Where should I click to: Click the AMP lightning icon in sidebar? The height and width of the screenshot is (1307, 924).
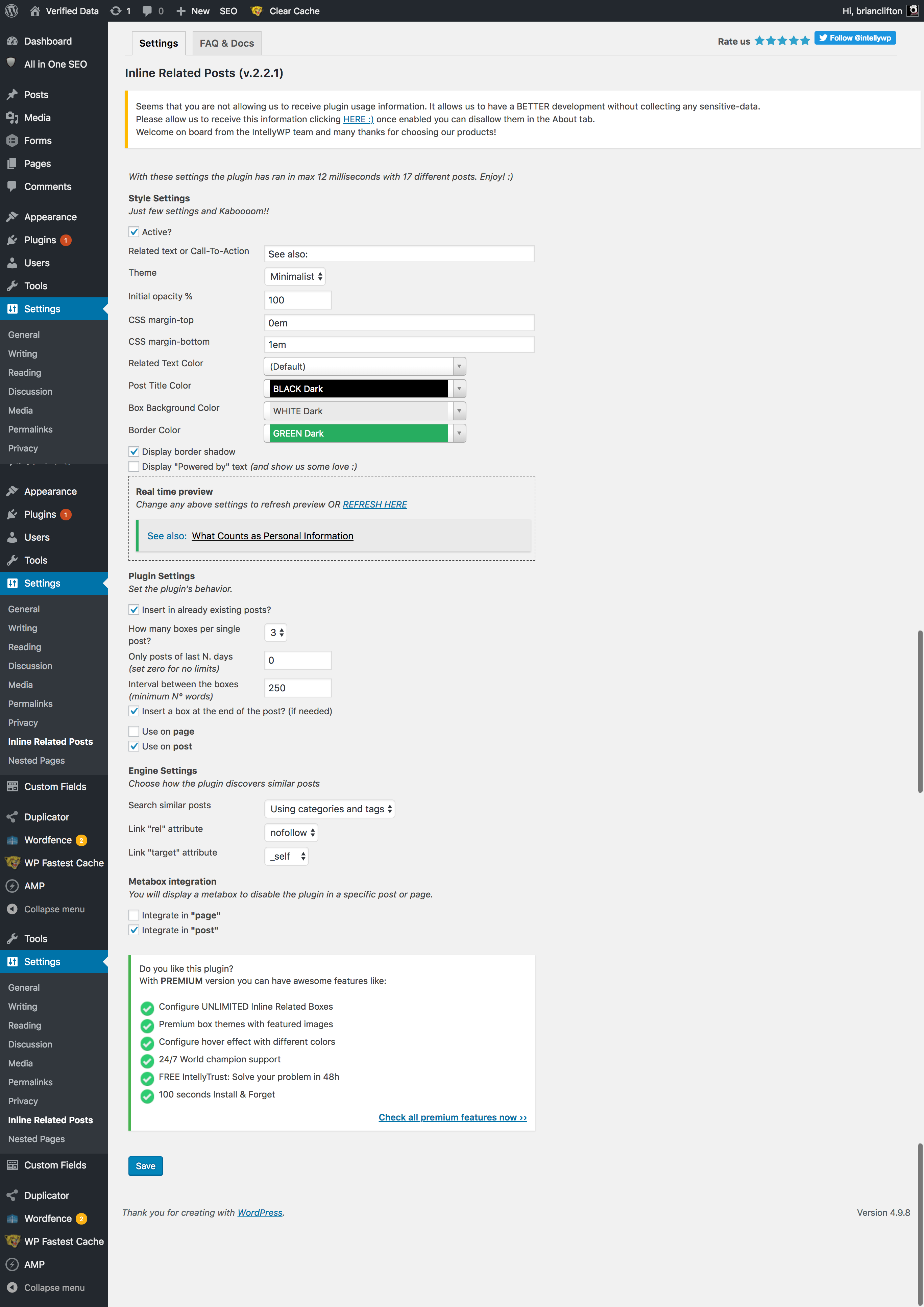click(x=12, y=886)
